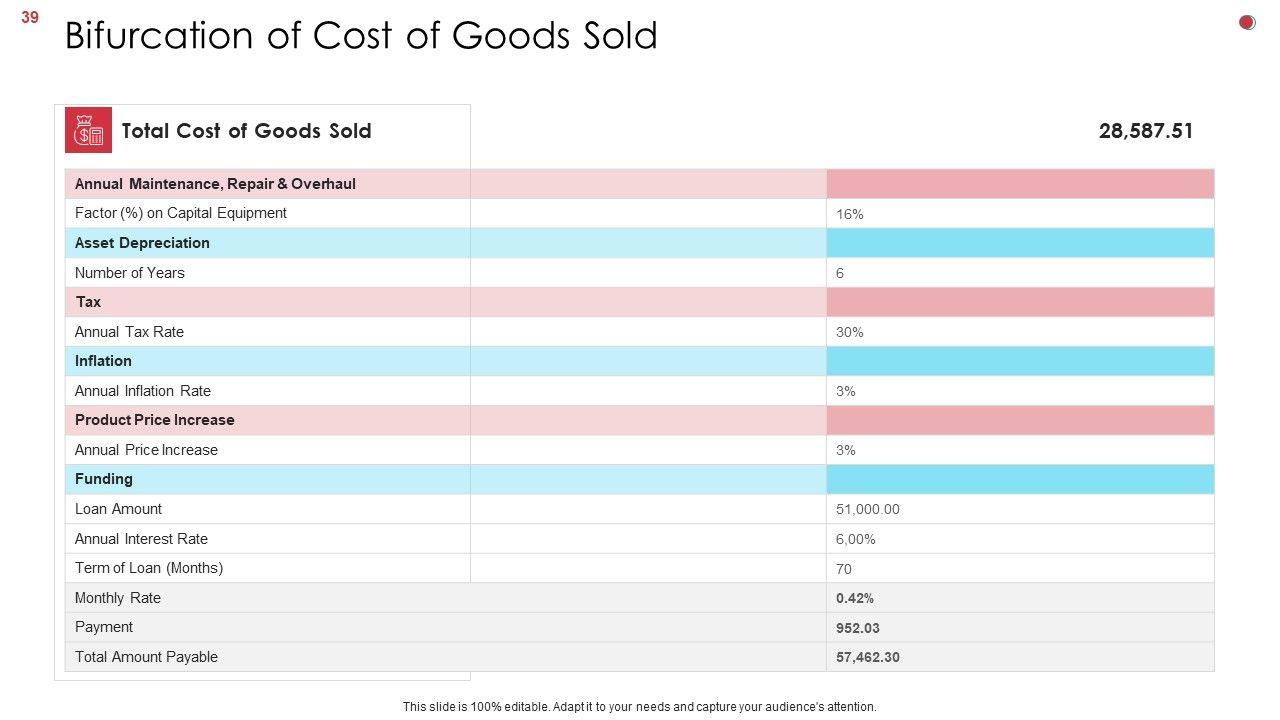The width and height of the screenshot is (1280, 720).
Task: Select the Term of Loan value 70
Action: [844, 569]
